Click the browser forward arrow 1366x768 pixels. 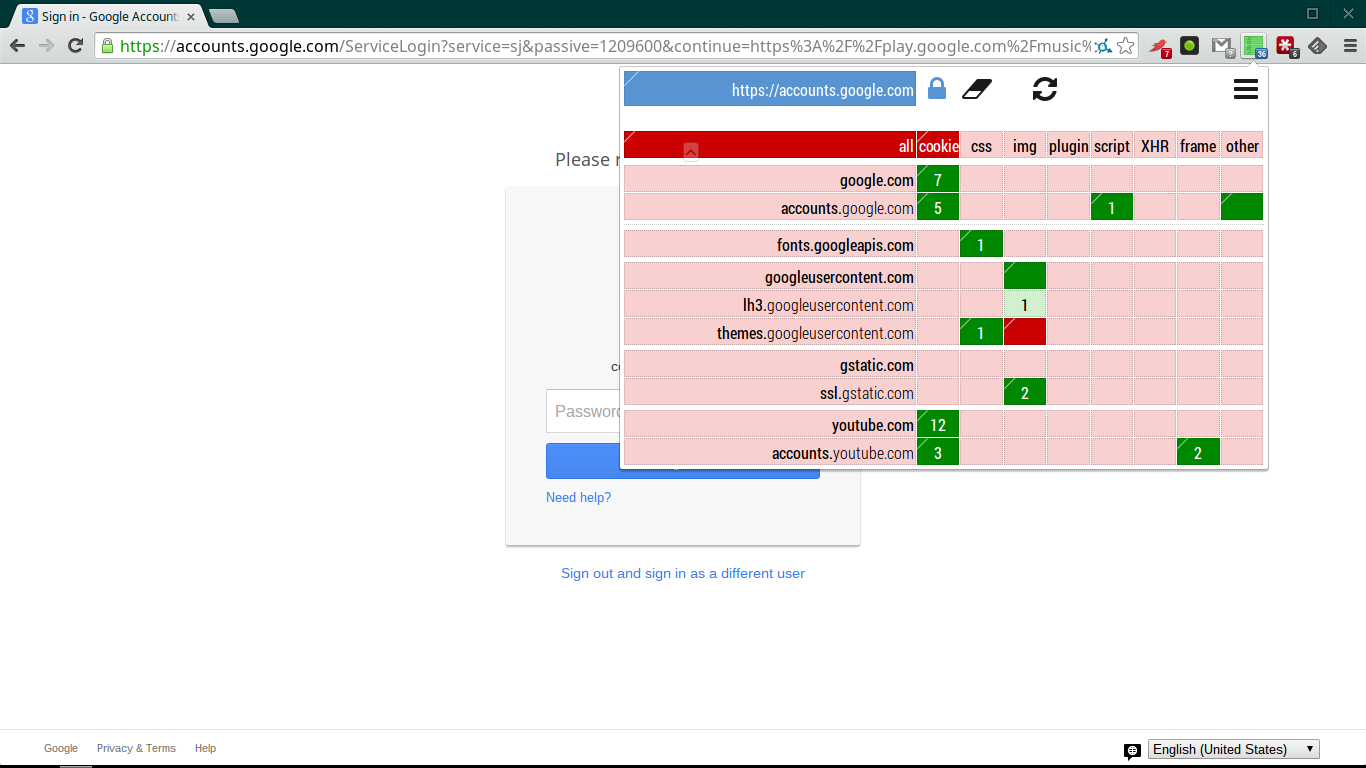click(46, 46)
